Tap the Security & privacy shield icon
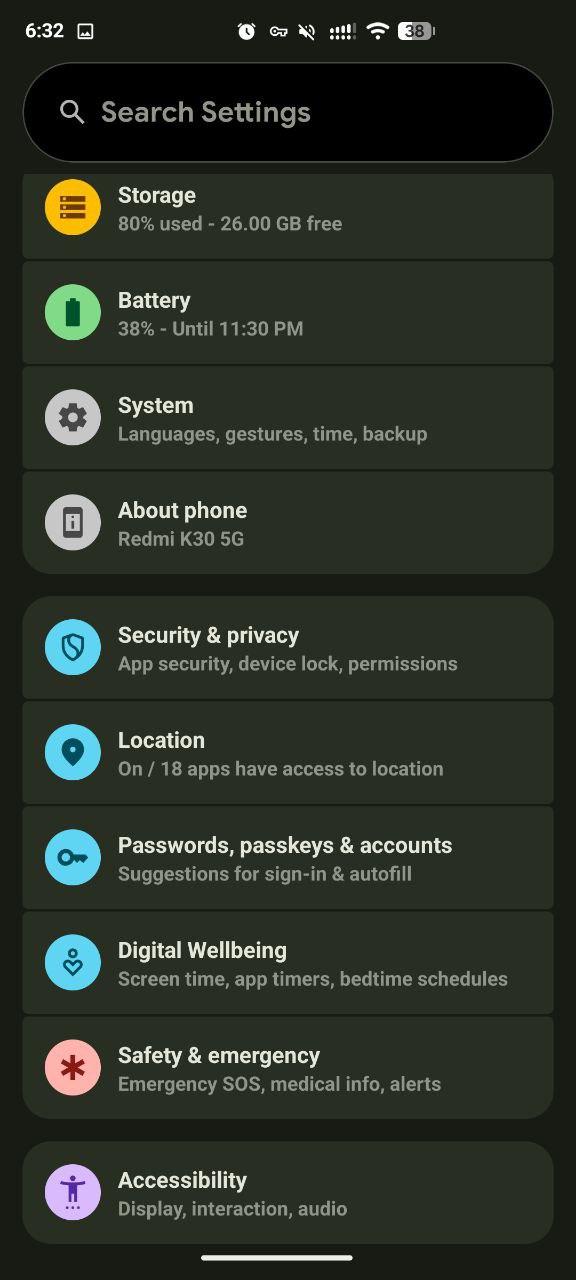This screenshot has width=576, height=1280. (x=73, y=647)
